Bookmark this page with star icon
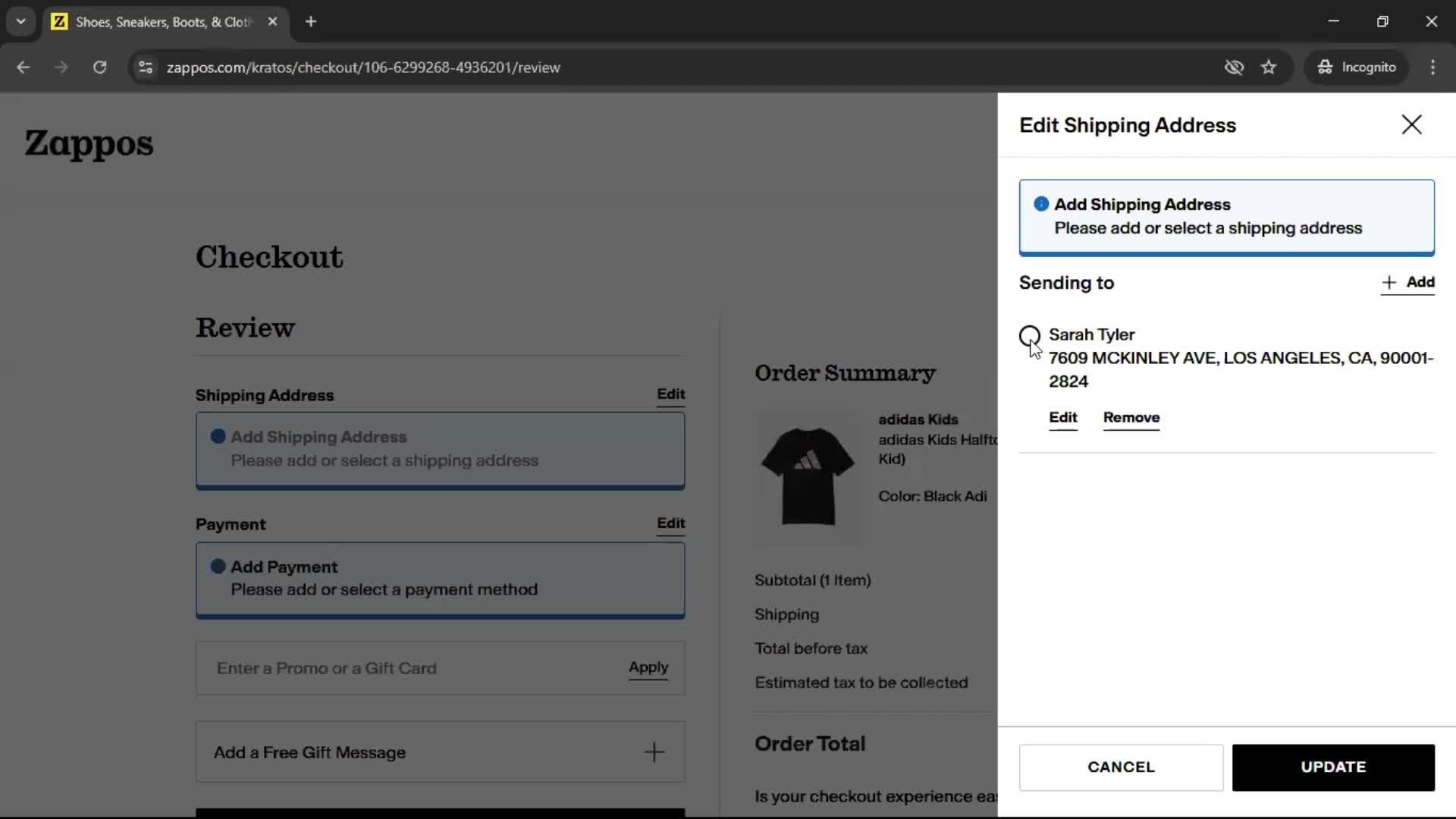The height and width of the screenshot is (819, 1456). tap(1269, 67)
